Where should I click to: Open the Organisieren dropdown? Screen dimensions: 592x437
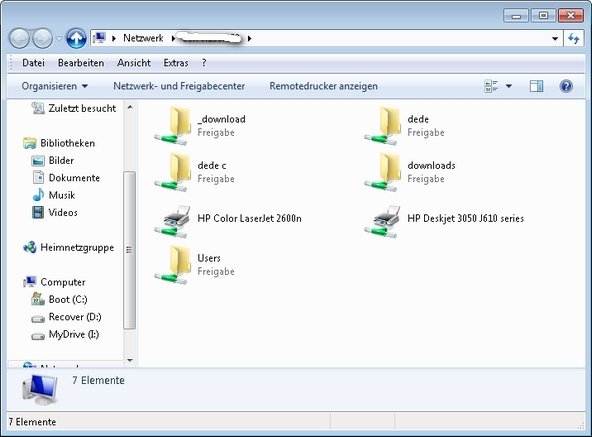click(x=54, y=86)
